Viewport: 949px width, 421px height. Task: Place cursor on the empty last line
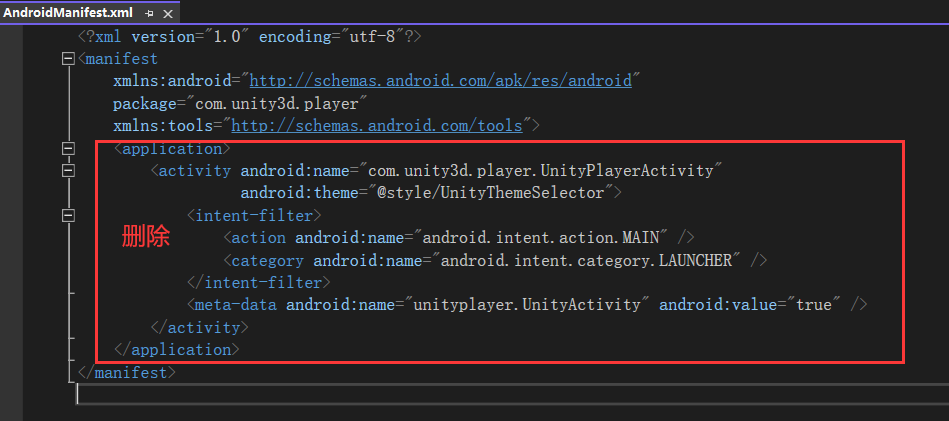(x=400, y=394)
